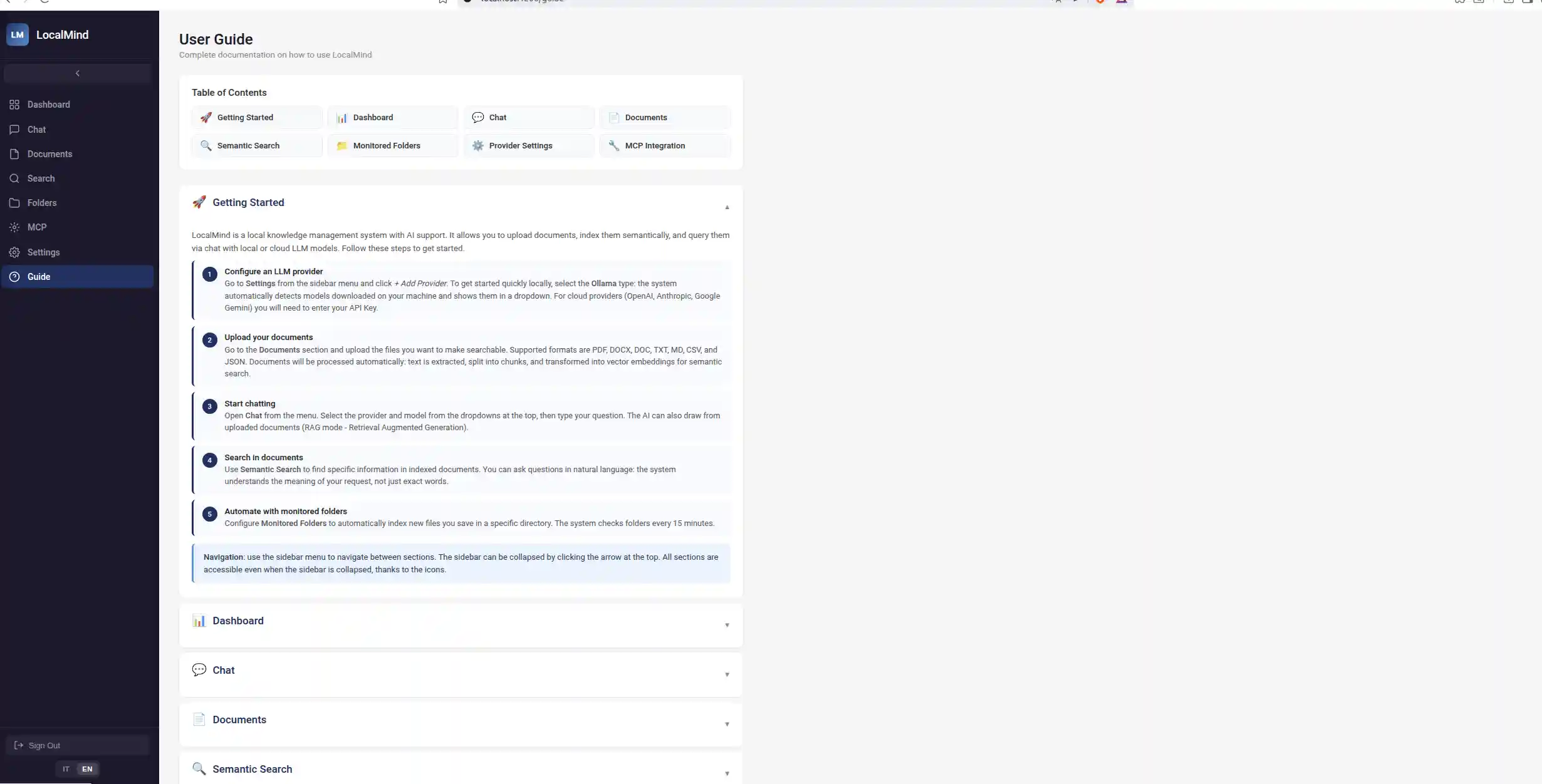Click the Dashboard grid icon in sidebar
The height and width of the screenshot is (784, 1542).
click(14, 105)
